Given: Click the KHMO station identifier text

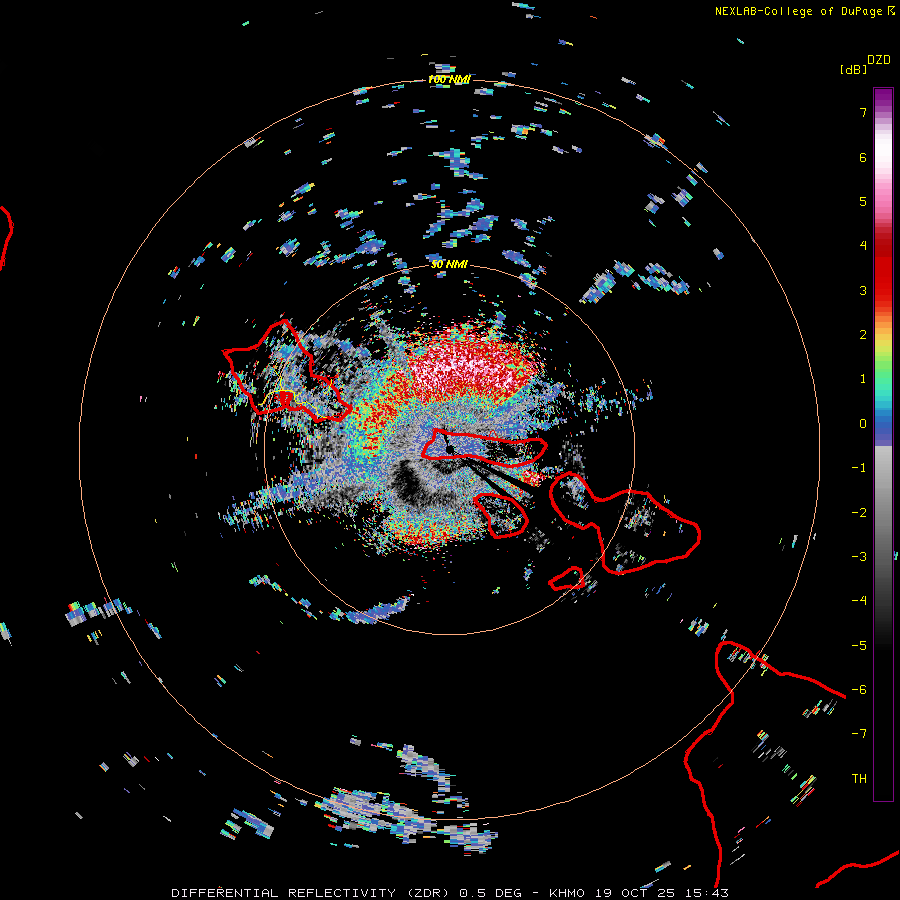Looking at the screenshot, I should click(x=568, y=893).
